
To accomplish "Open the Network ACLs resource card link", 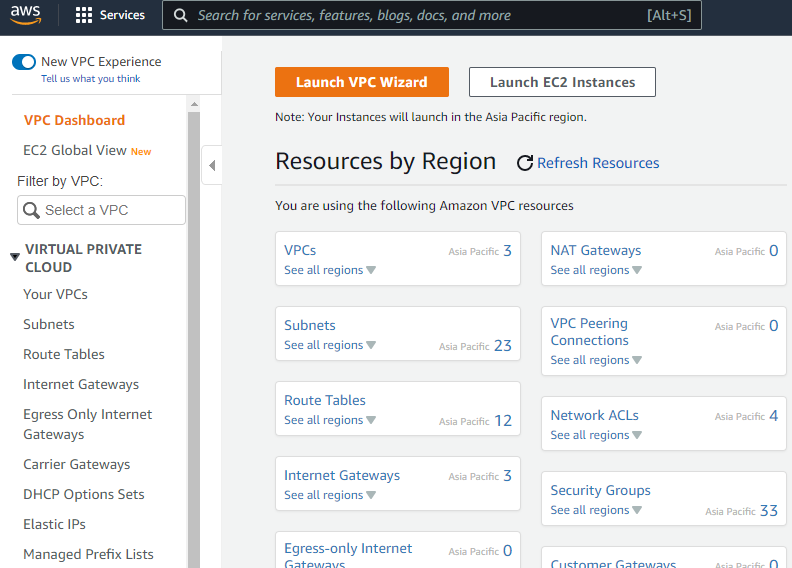I will [595, 415].
